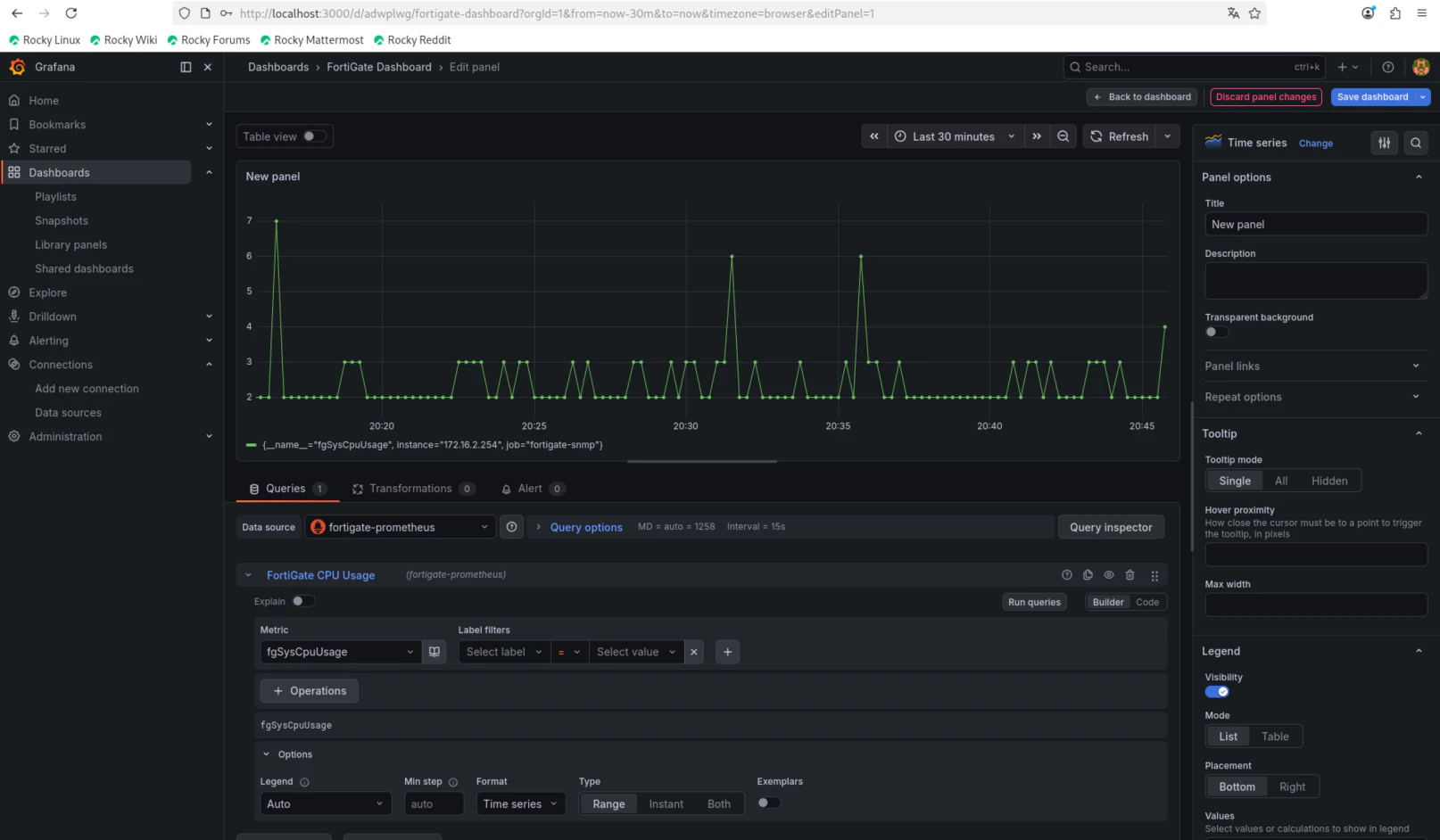Shift time range backward

click(x=874, y=136)
